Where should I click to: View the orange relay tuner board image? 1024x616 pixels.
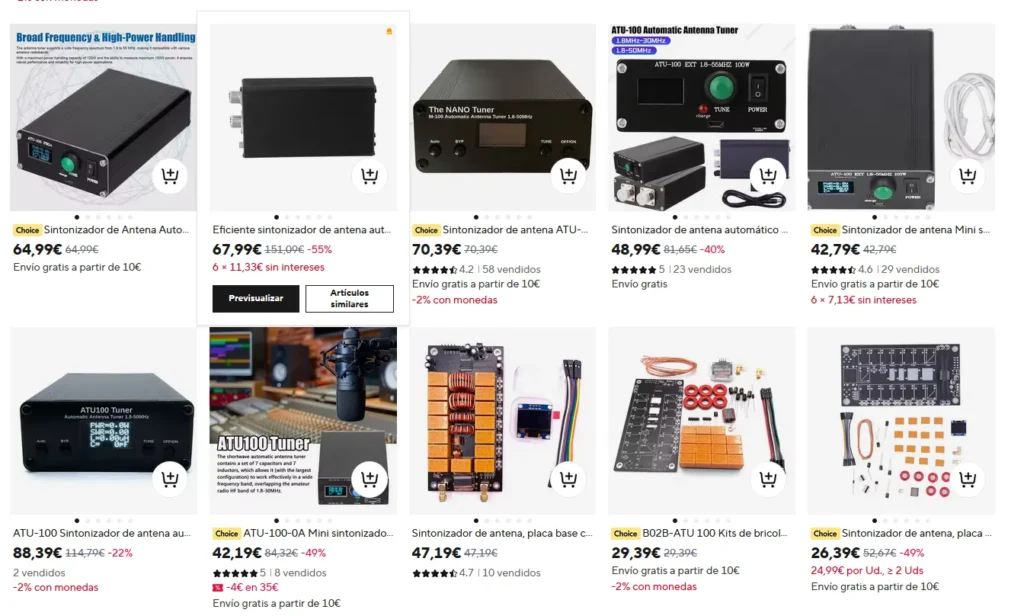pos(502,421)
